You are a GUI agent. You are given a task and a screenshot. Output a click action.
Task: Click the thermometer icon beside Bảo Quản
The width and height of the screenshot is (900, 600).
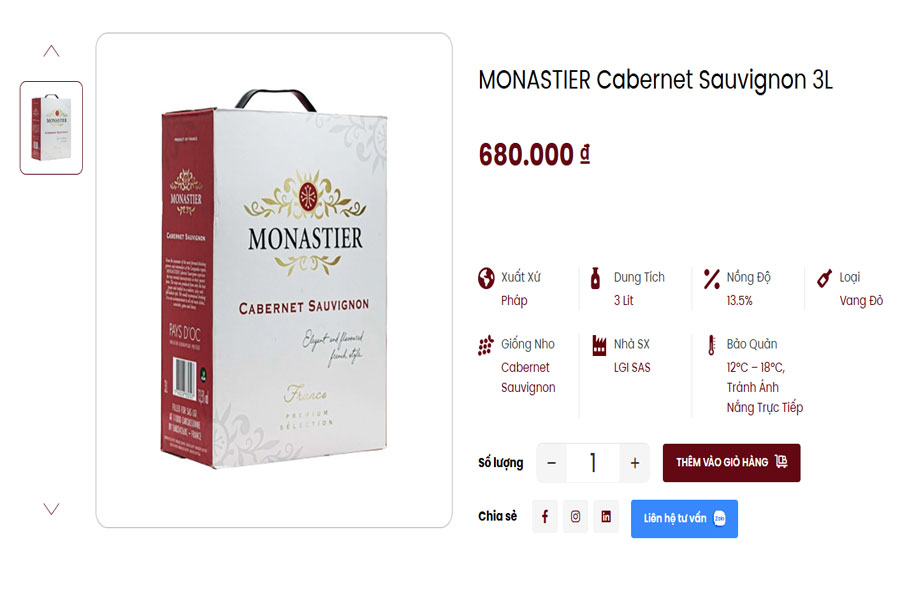(711, 345)
